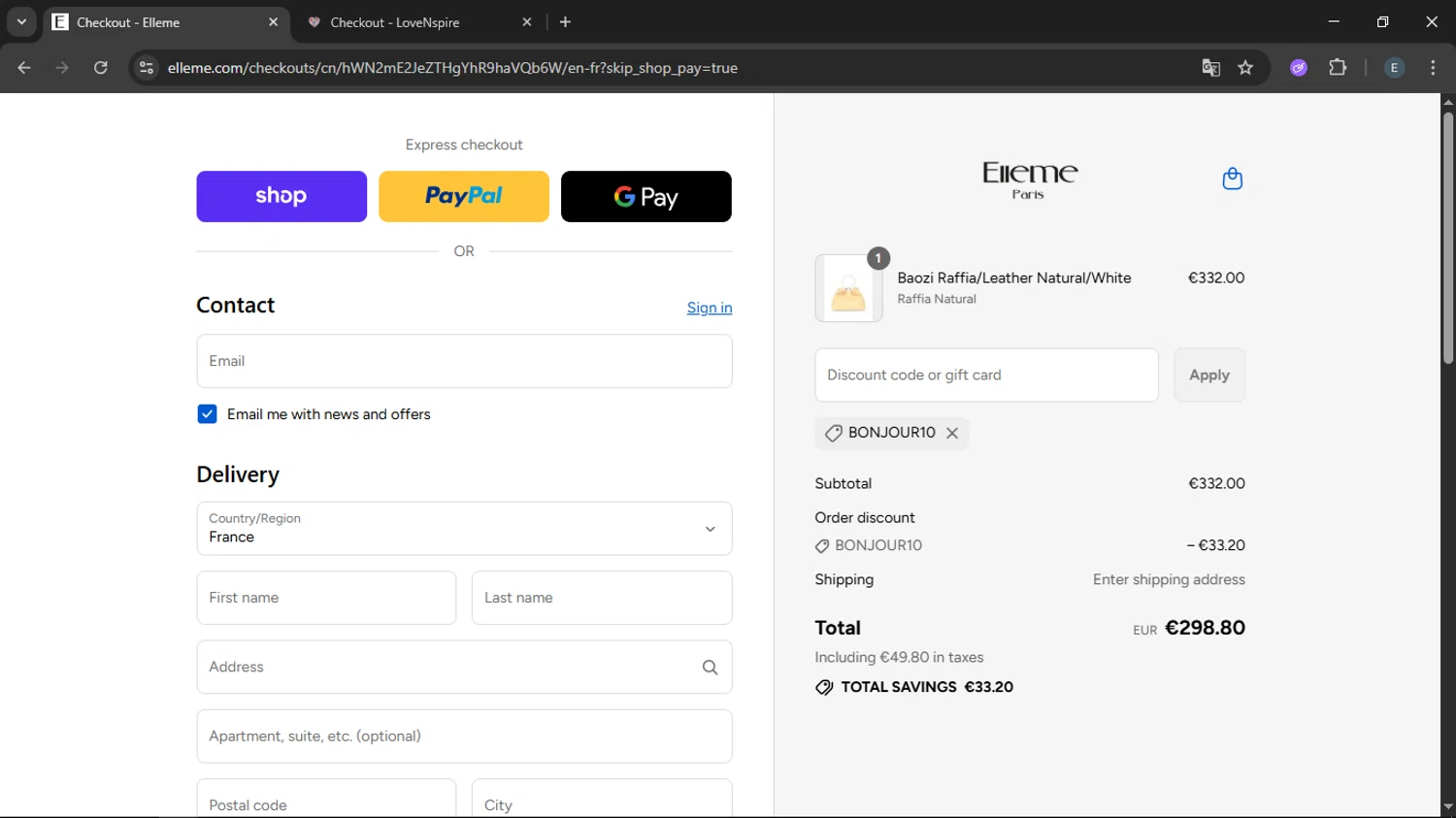This screenshot has width=1456, height=818.
Task: Click the page vertical scrollbar
Action: pos(1447,238)
